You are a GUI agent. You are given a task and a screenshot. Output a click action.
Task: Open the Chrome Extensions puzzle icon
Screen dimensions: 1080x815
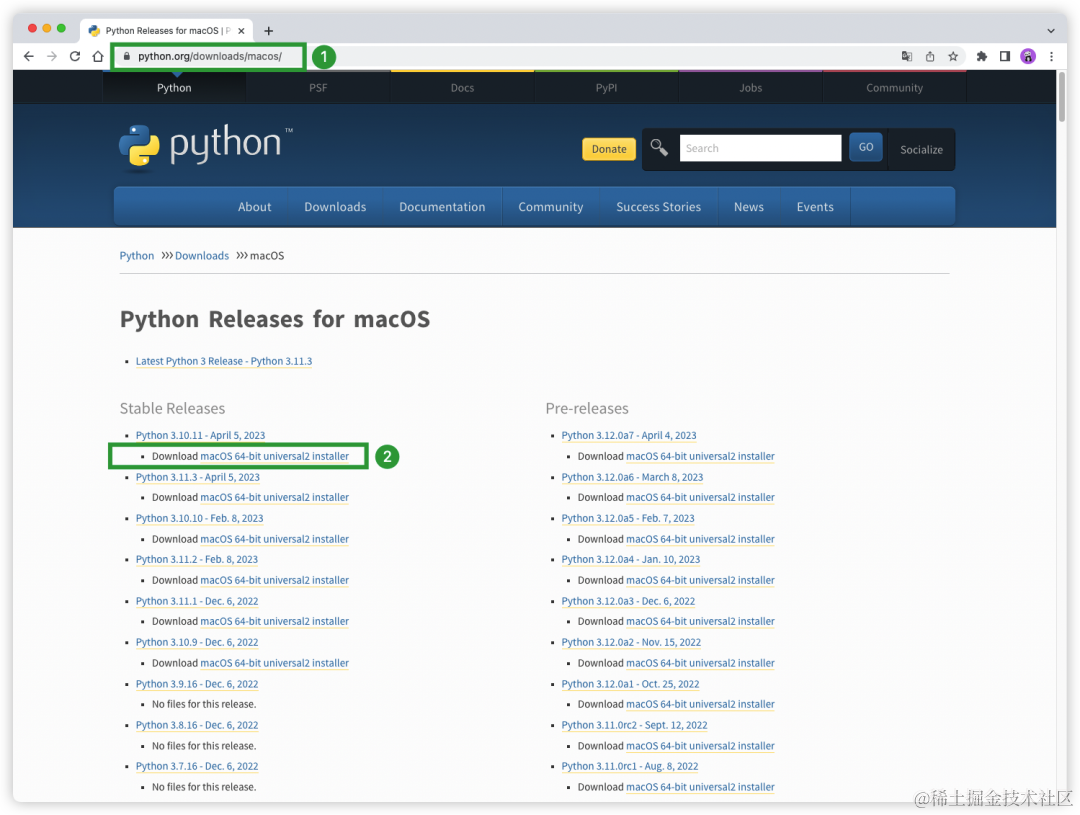point(982,56)
